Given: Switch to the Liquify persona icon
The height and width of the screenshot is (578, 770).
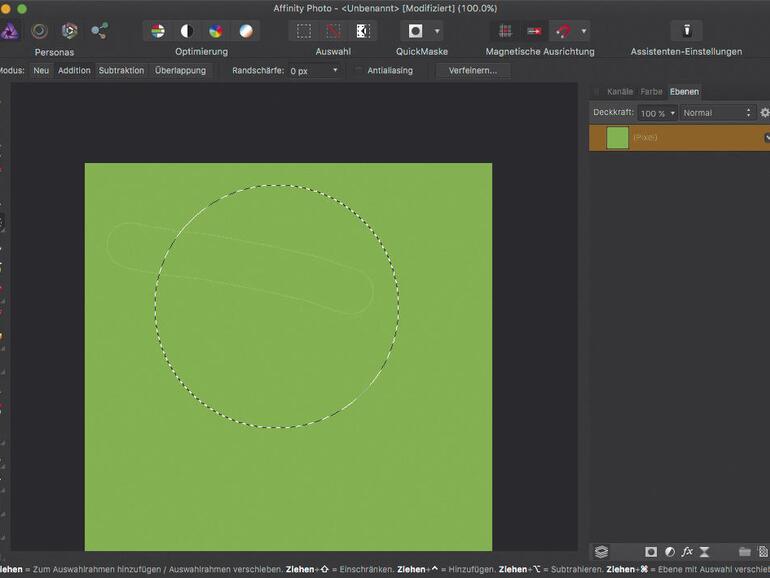Looking at the screenshot, I should coord(40,31).
